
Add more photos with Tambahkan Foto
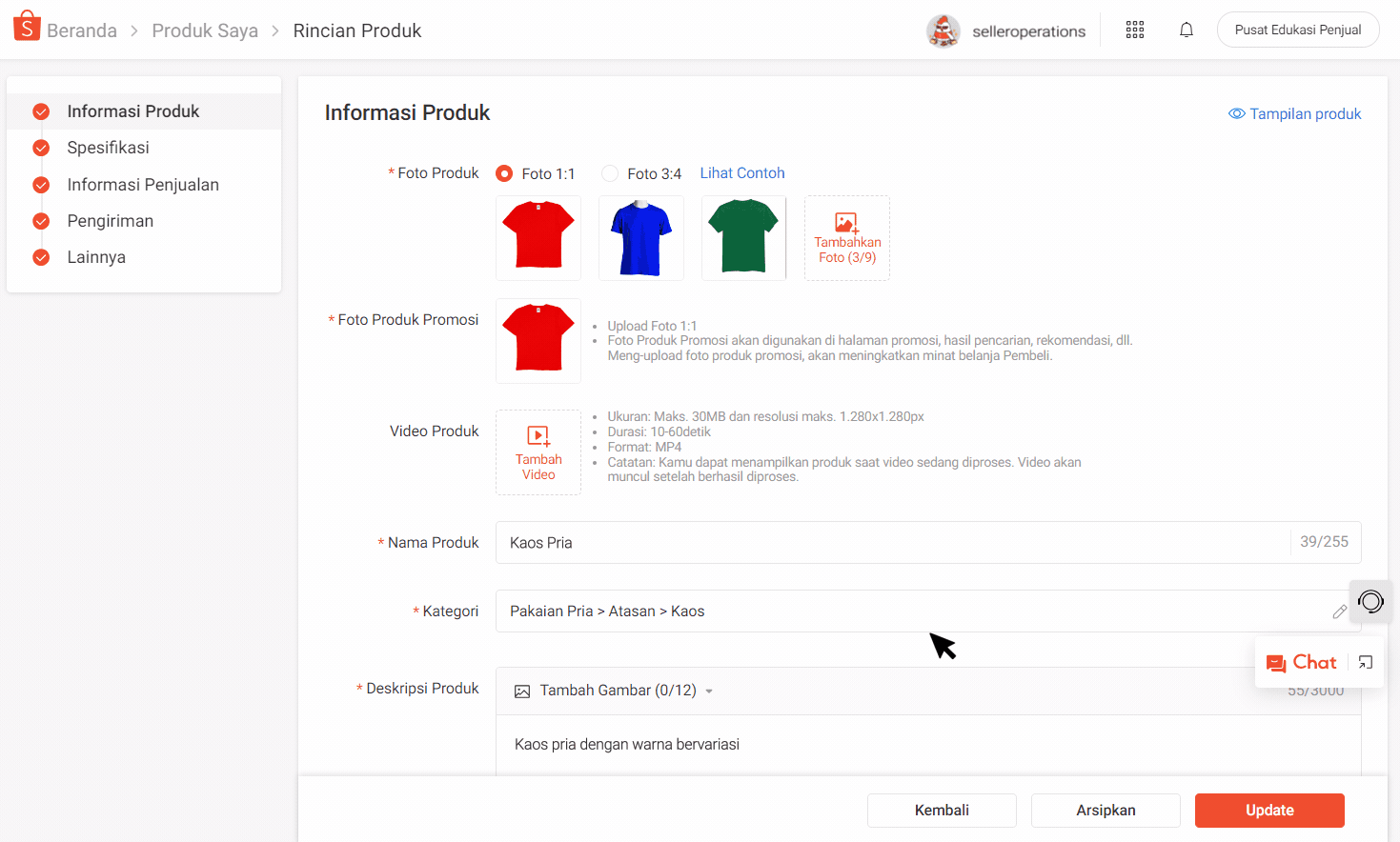[846, 238]
